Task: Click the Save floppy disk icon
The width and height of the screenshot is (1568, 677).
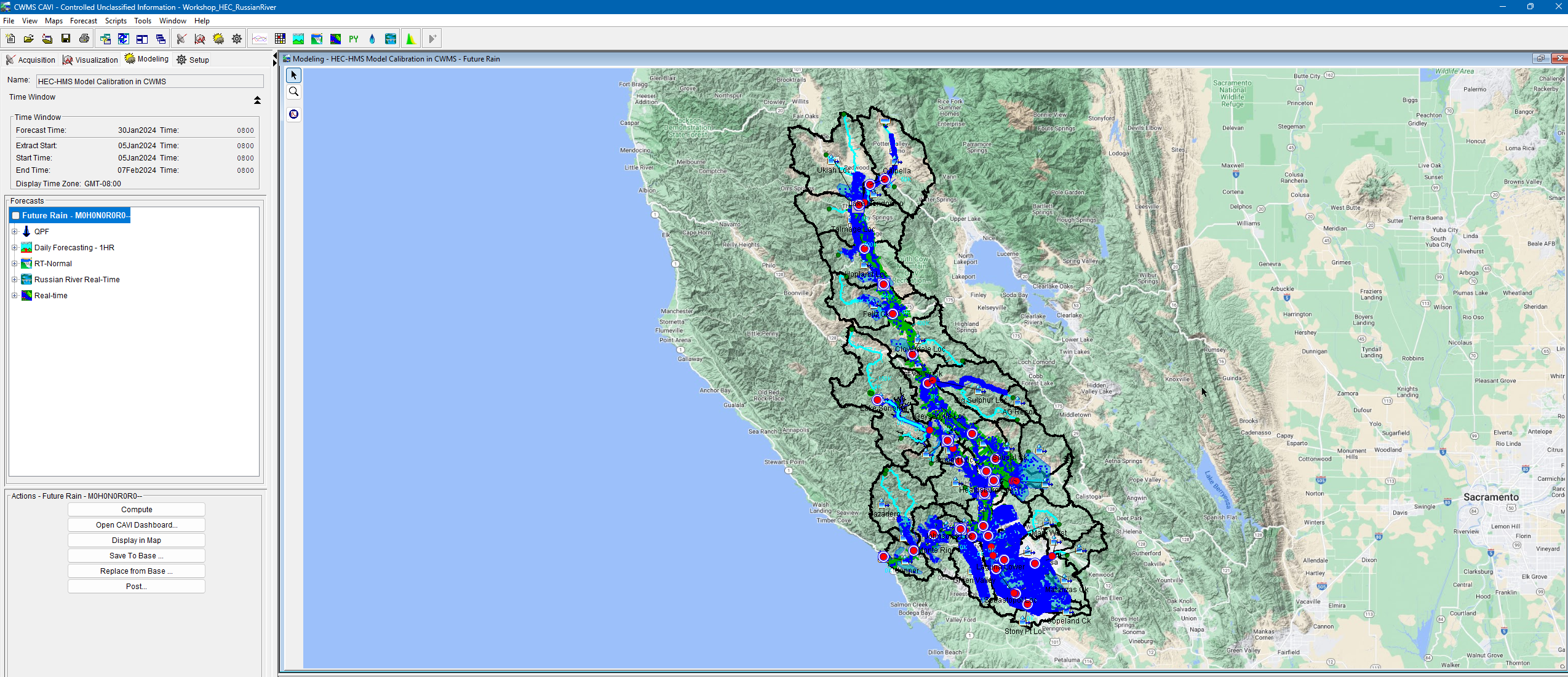Action: coord(66,39)
